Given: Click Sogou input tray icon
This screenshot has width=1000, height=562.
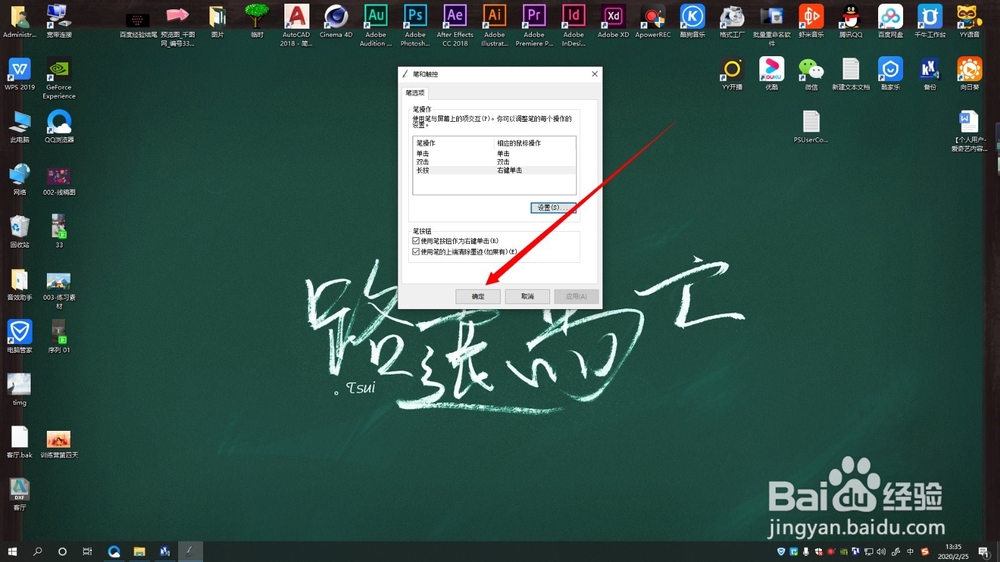Looking at the screenshot, I should (x=925, y=552).
